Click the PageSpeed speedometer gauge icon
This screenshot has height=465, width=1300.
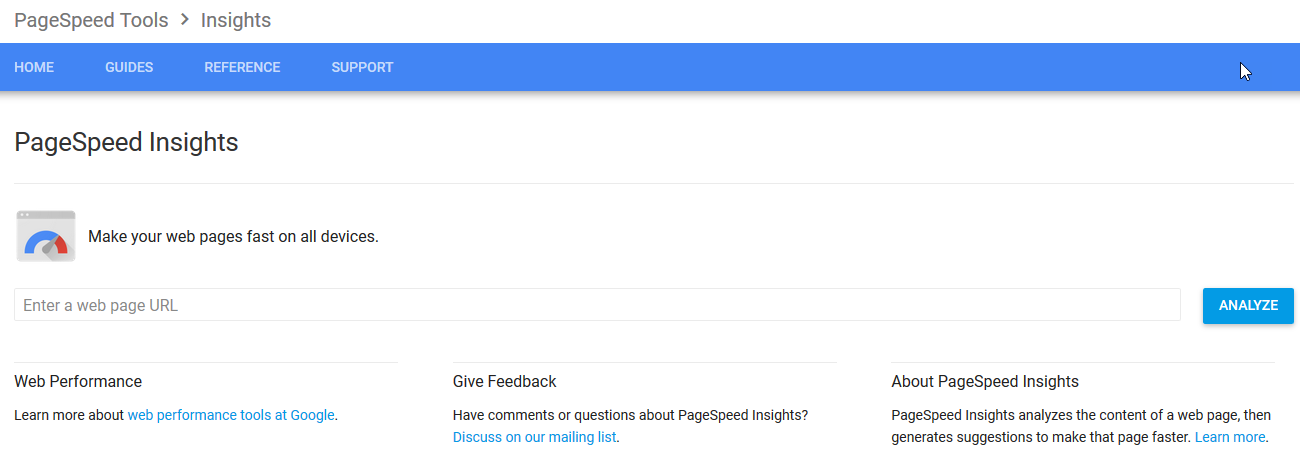46,236
